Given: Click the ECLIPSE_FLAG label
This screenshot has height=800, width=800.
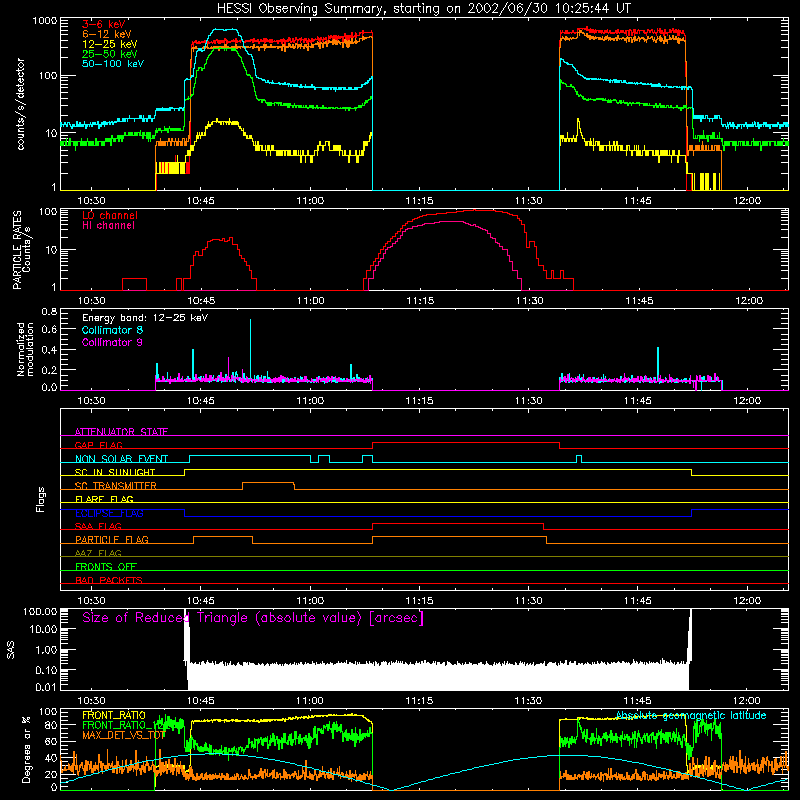Looking at the screenshot, I should coord(109,513).
